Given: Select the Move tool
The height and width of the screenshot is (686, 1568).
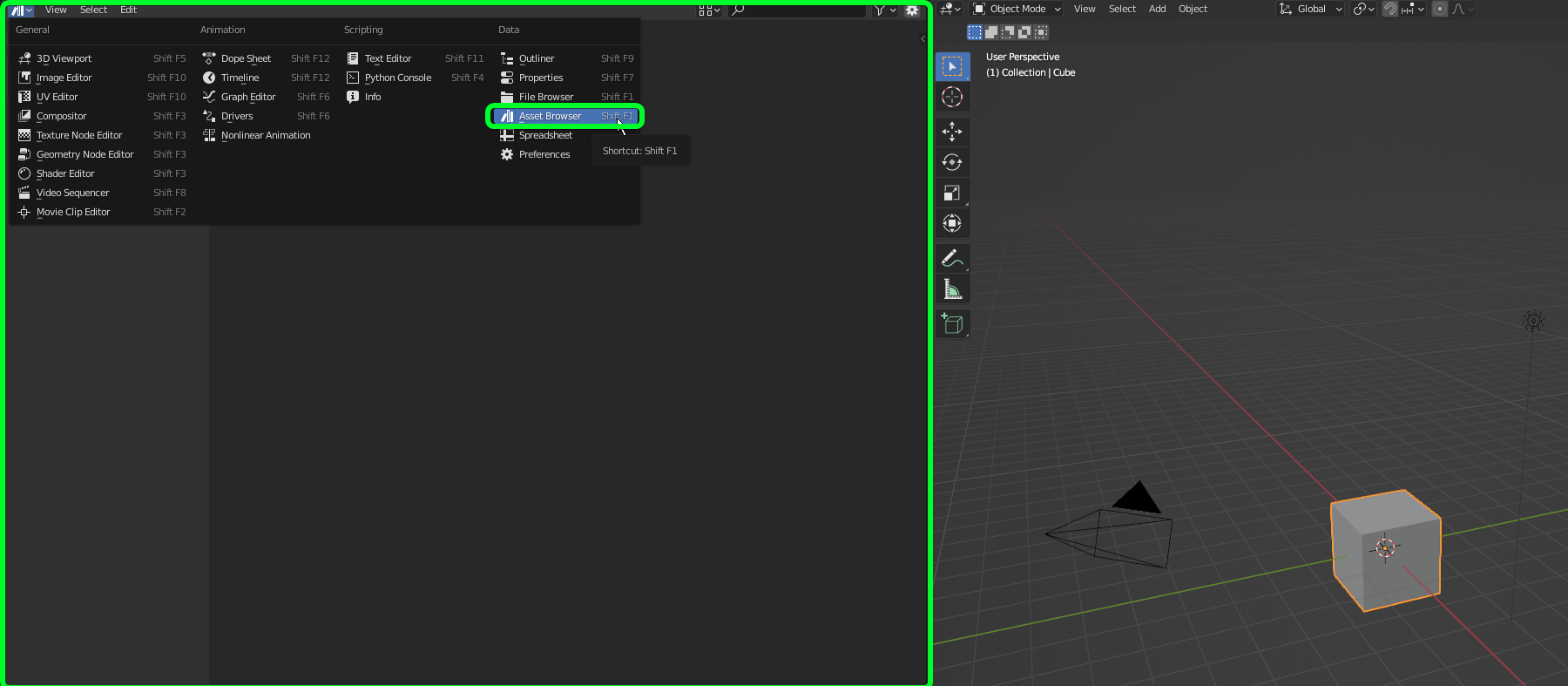Looking at the screenshot, I should (952, 132).
